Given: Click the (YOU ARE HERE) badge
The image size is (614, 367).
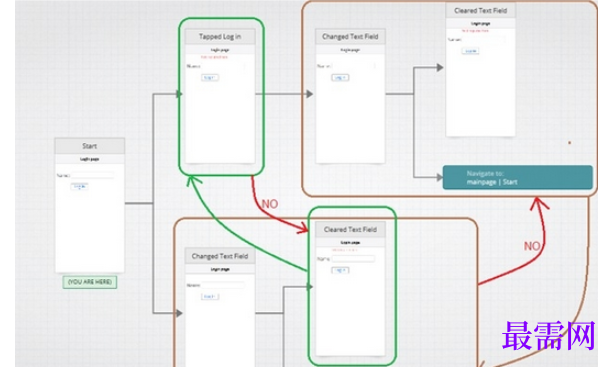Looking at the screenshot, I should point(90,282).
